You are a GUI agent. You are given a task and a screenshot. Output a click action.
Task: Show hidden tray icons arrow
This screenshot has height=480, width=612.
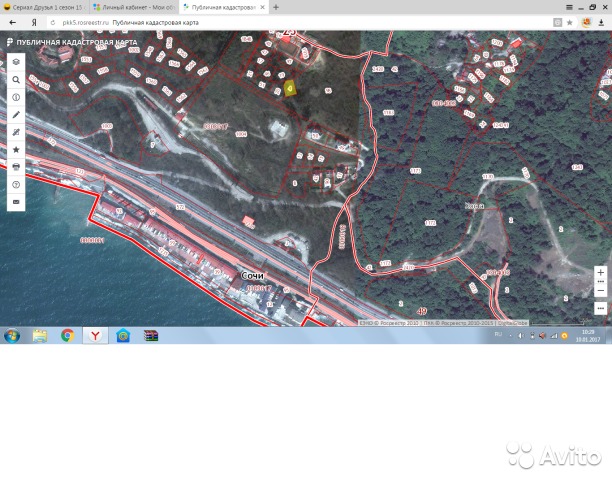tap(511, 336)
